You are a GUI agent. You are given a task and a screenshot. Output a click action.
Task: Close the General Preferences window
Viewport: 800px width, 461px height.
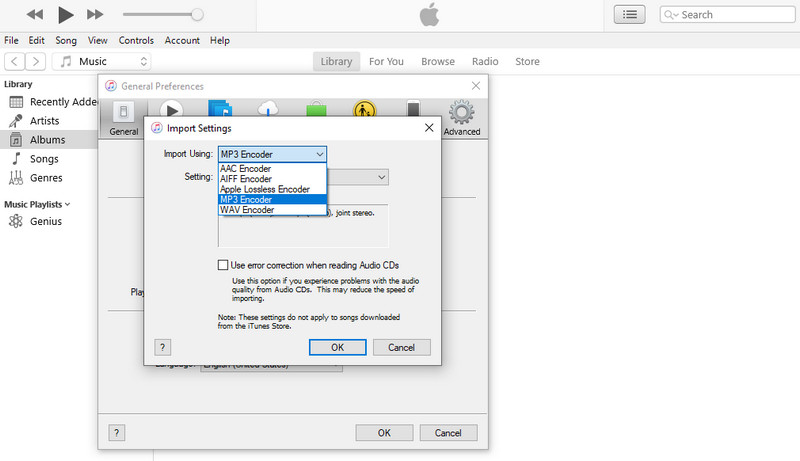point(476,86)
